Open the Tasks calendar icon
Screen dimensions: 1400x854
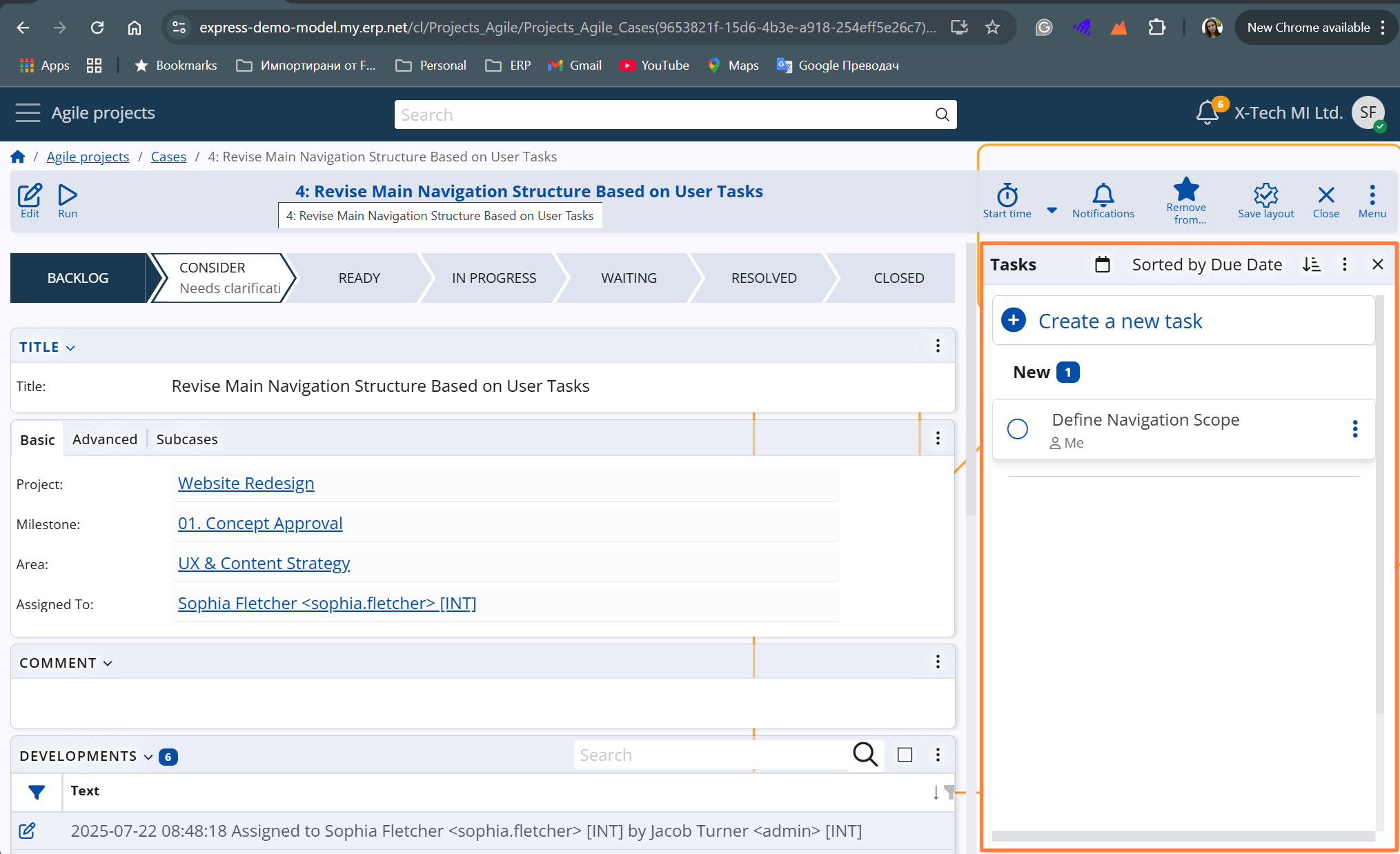1102,264
